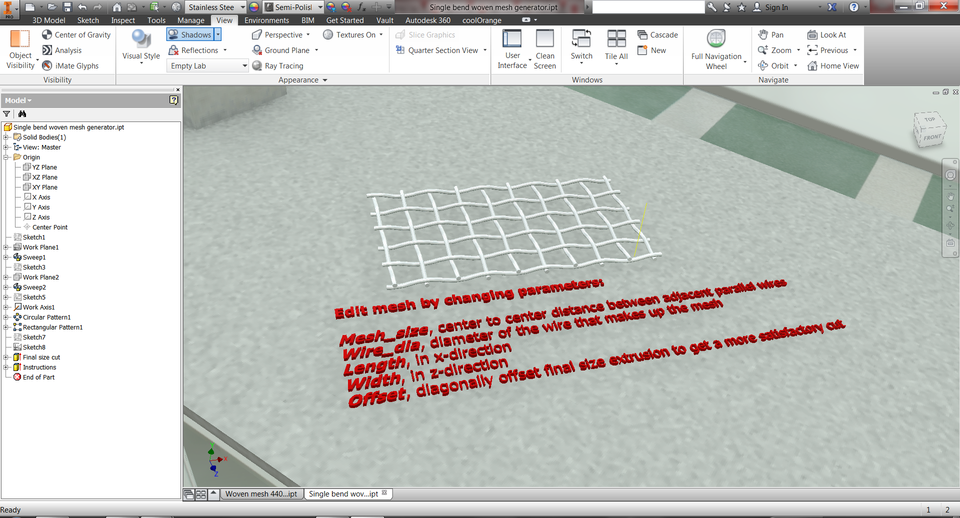Select the Pan tool
960x518 pixels.
pos(770,35)
